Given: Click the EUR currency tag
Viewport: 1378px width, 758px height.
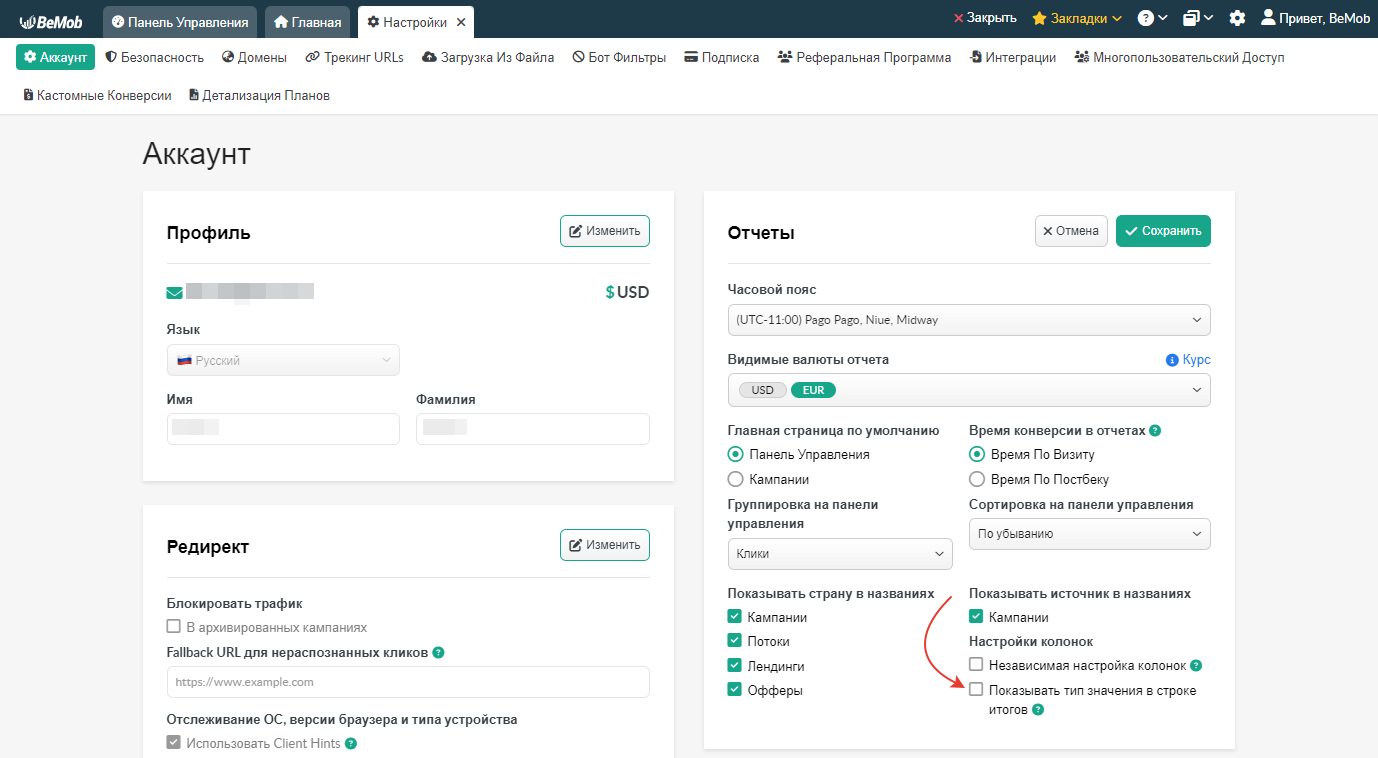Looking at the screenshot, I should (x=813, y=390).
